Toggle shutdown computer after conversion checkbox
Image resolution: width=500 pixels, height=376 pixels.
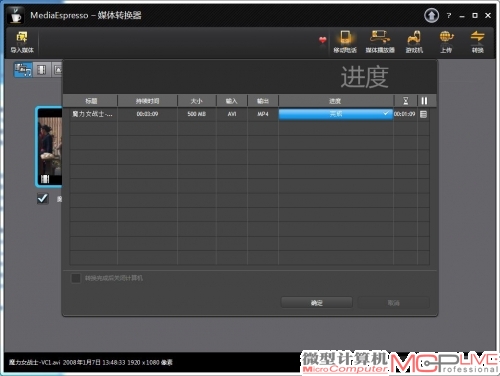click(76, 278)
